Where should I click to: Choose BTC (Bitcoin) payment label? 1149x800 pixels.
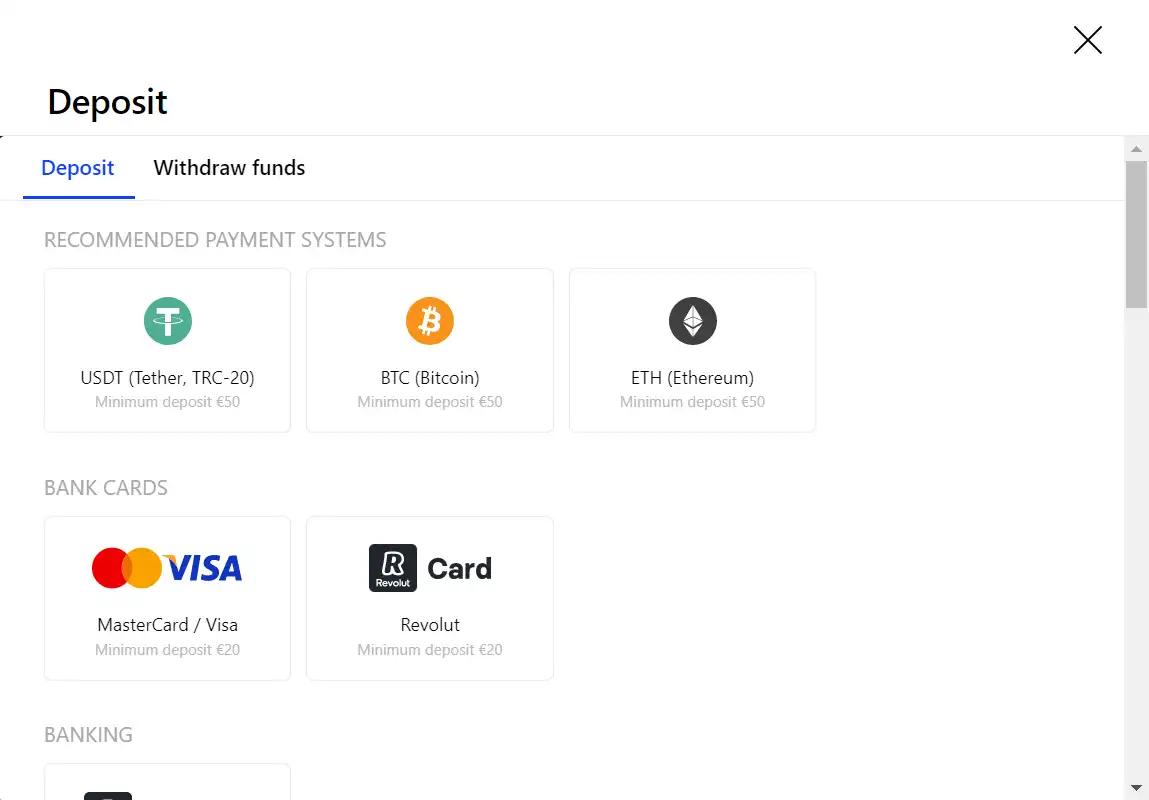pyautogui.click(x=430, y=378)
